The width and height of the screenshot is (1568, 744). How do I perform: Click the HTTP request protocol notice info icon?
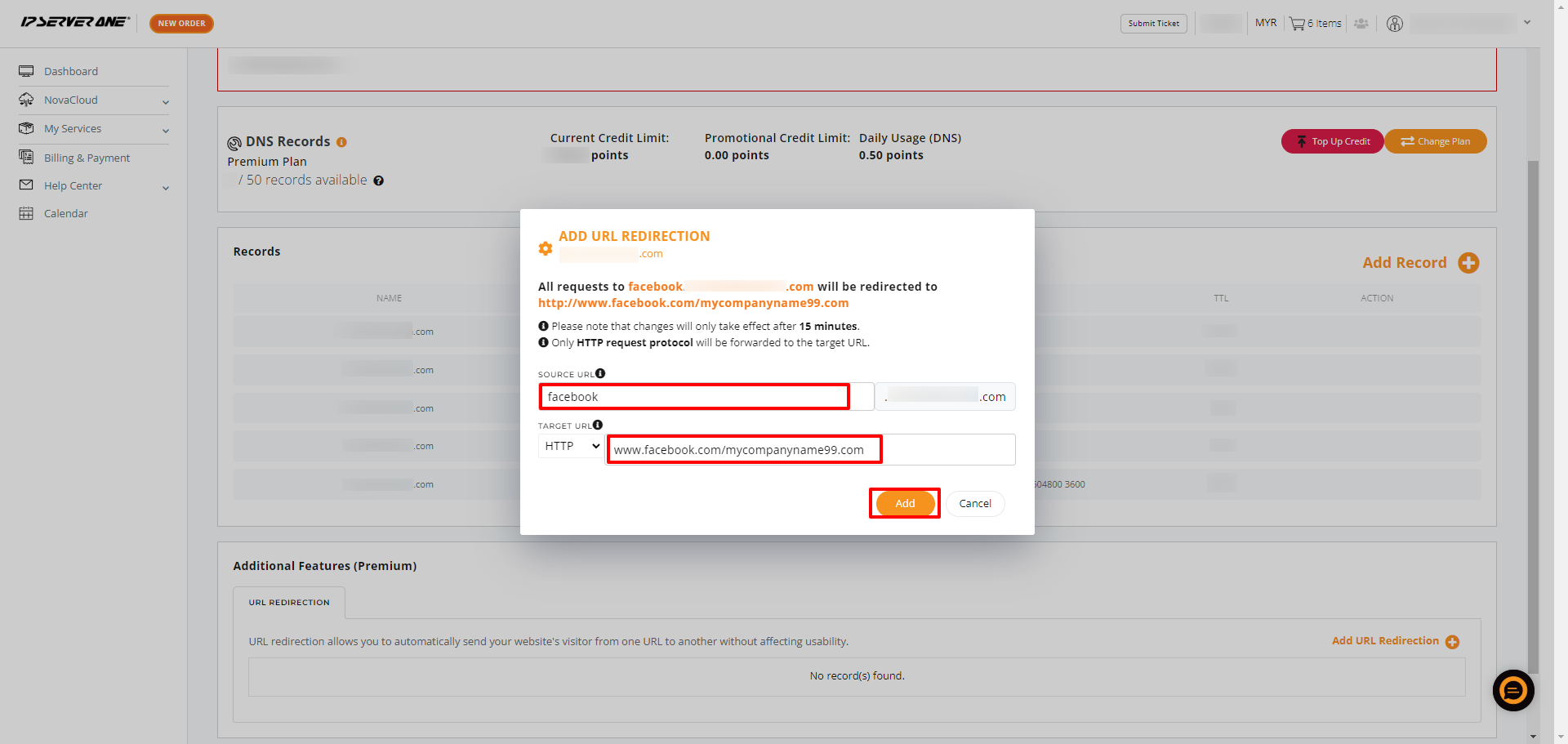tap(543, 342)
